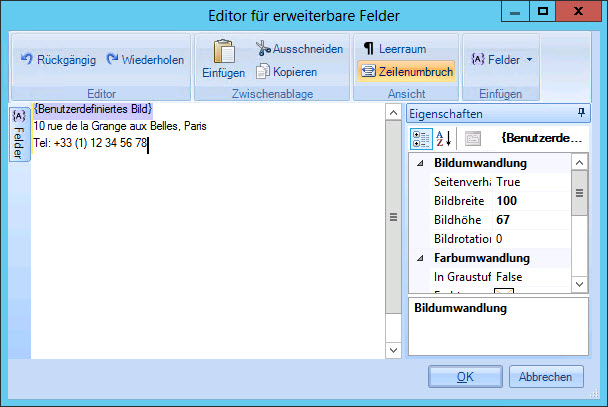Cut selection with Ausschneiden
608x407 pixels.
point(299,48)
